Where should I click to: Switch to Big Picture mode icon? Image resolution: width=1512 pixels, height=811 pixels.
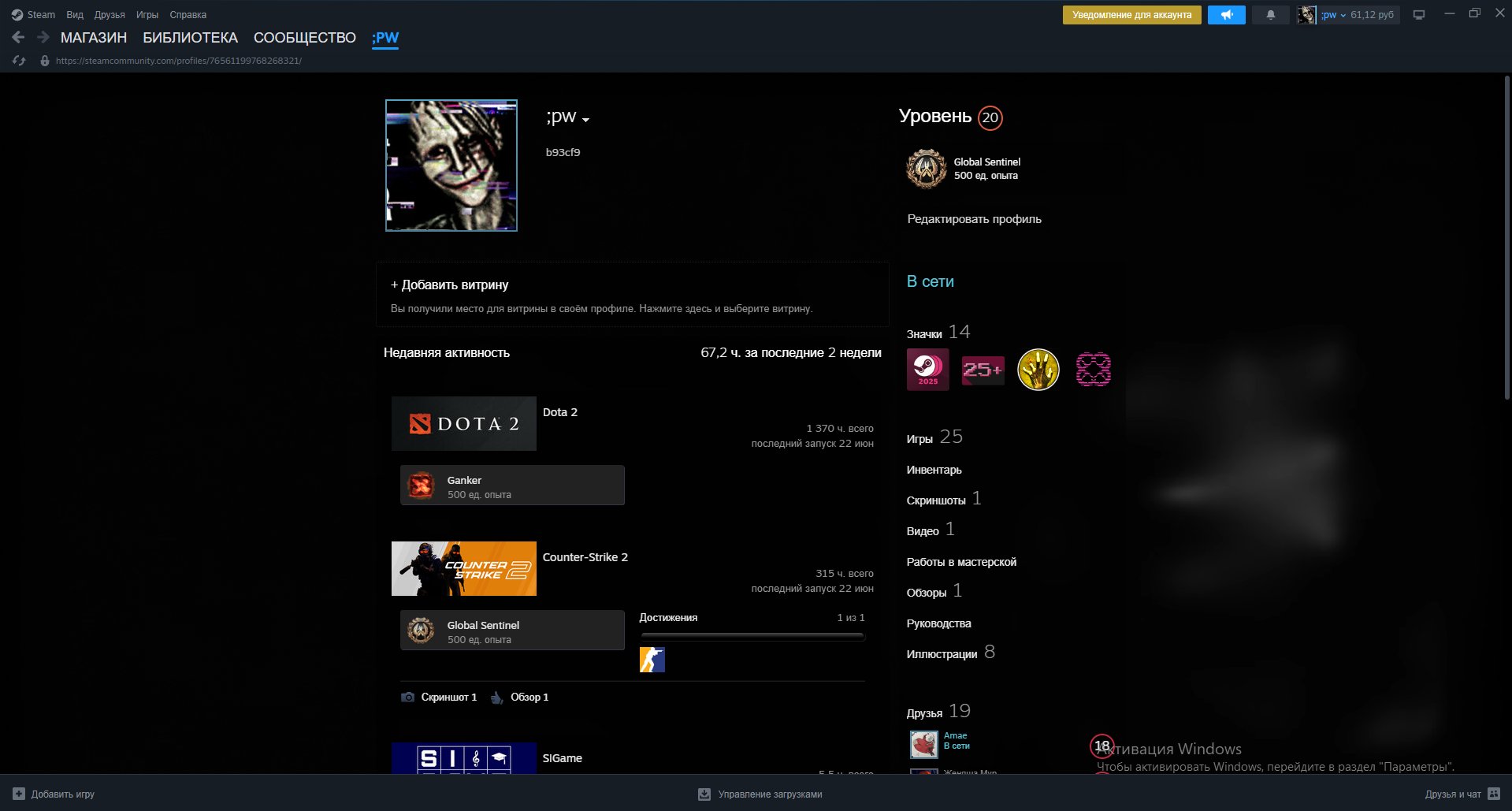coord(1419,15)
